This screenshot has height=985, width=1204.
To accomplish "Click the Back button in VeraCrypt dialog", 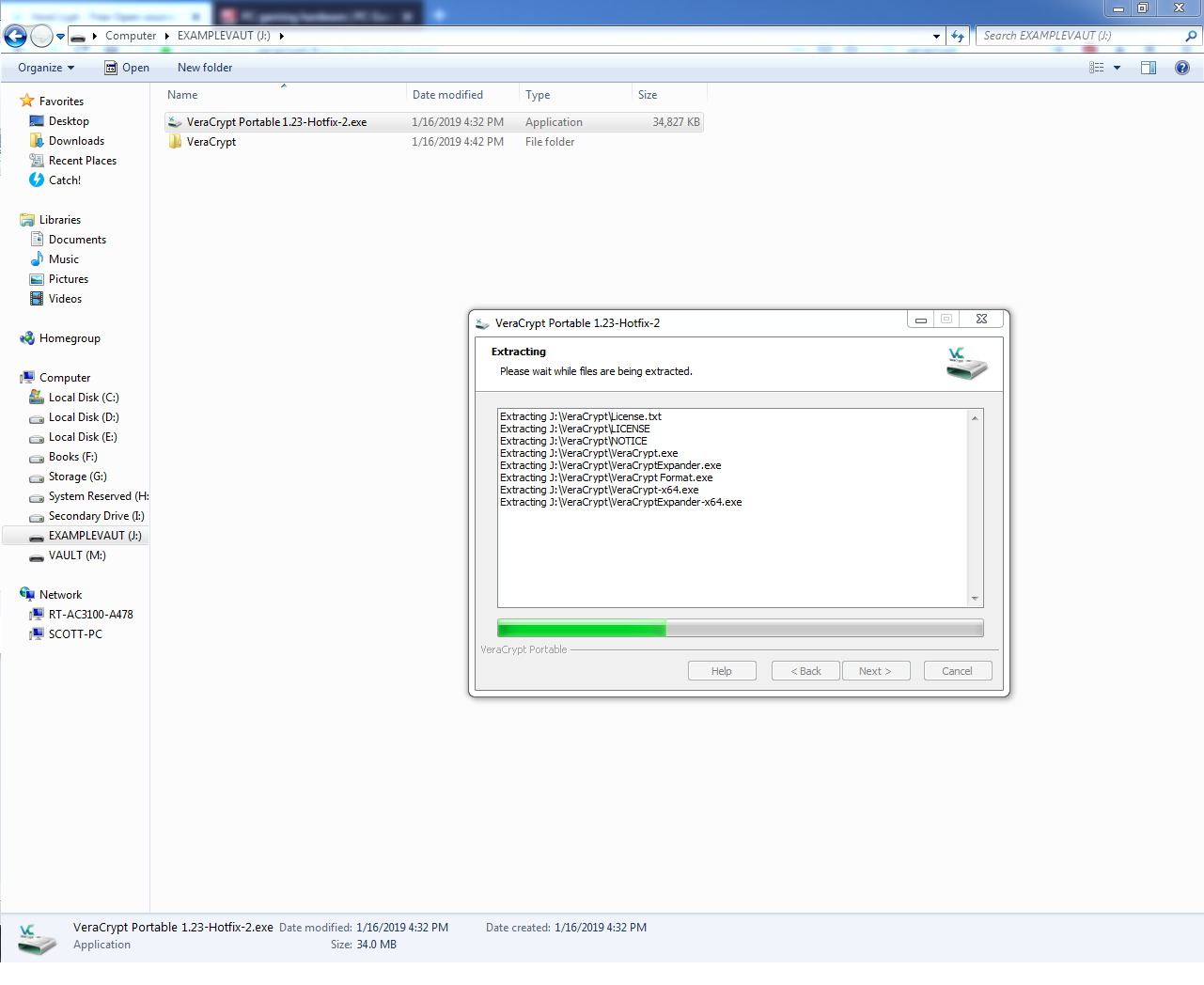I will (805, 671).
